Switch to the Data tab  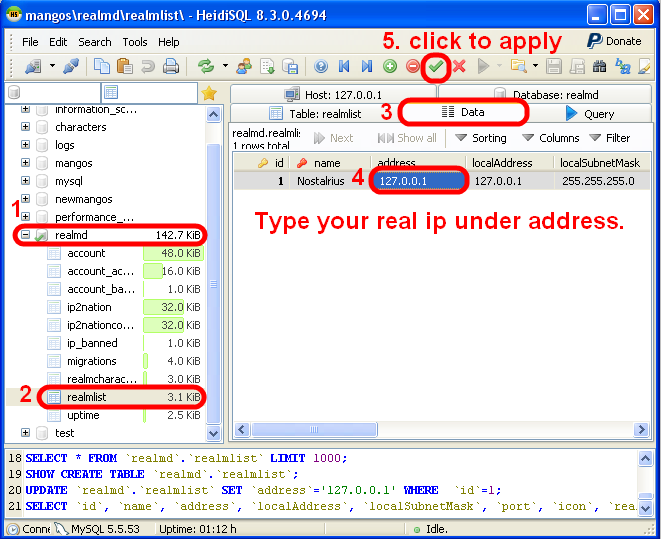click(x=463, y=112)
